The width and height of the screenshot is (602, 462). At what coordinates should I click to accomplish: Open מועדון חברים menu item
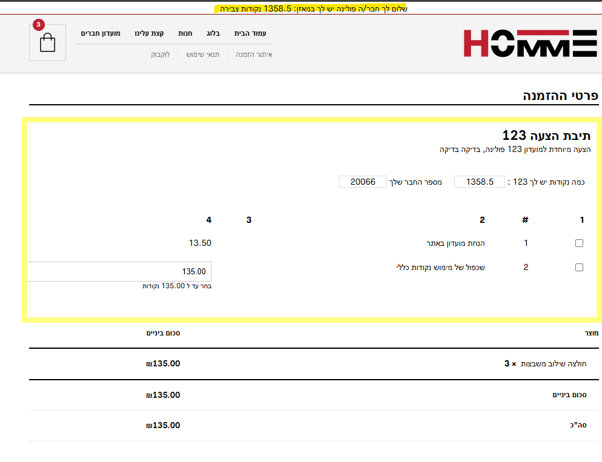101,34
